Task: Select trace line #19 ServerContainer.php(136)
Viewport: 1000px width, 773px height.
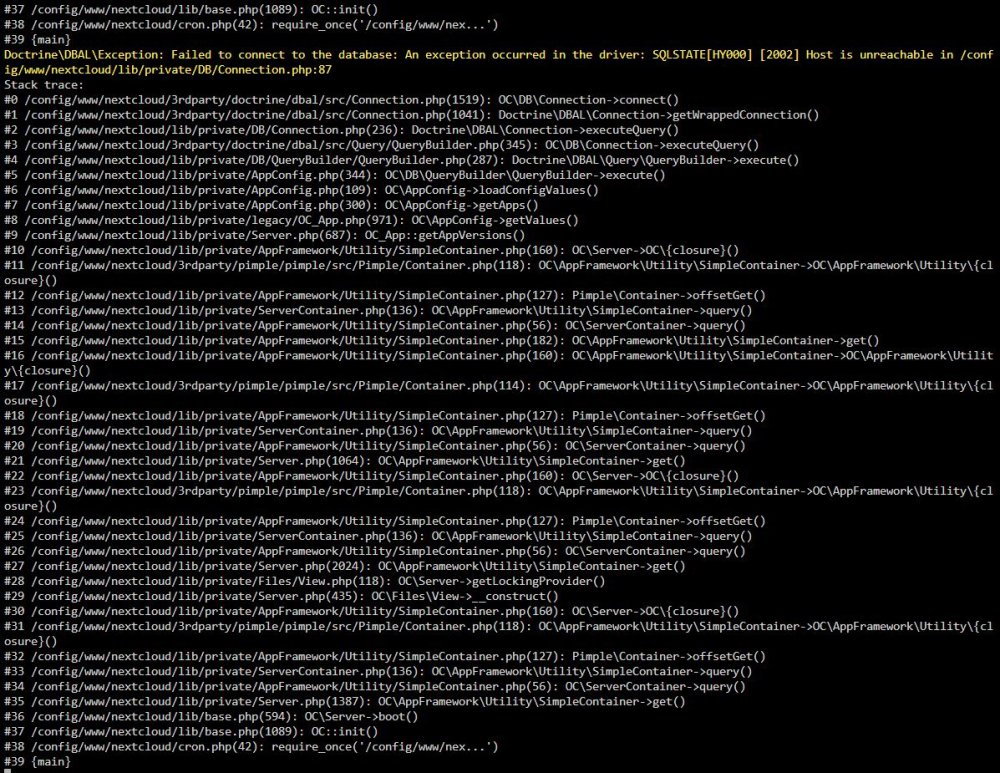Action: coord(378,431)
